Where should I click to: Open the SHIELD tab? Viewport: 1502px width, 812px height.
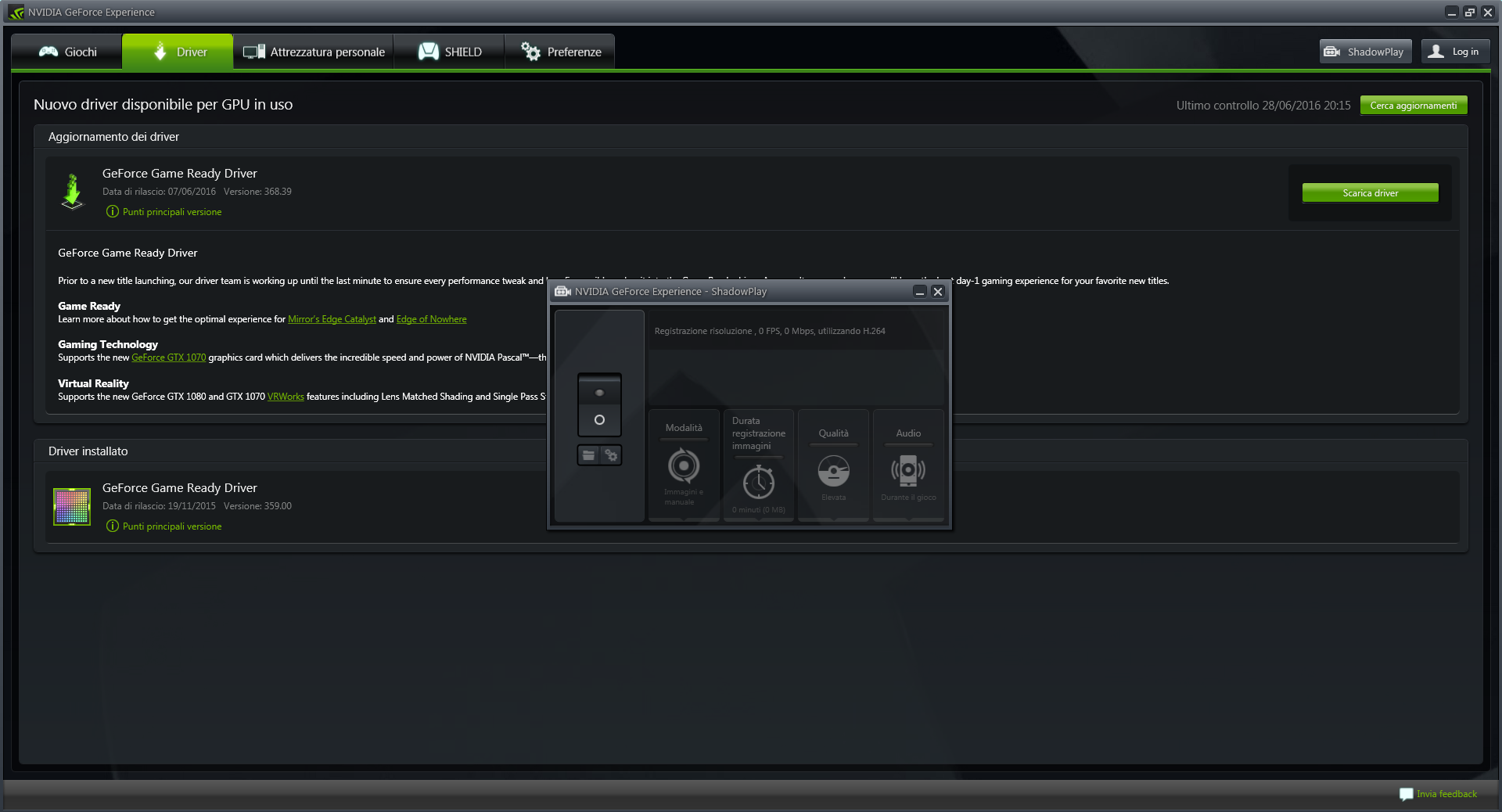449,52
